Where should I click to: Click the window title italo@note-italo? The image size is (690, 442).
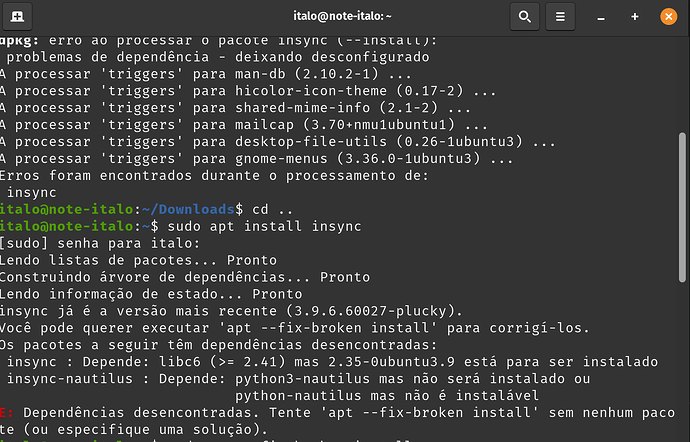click(x=342, y=16)
